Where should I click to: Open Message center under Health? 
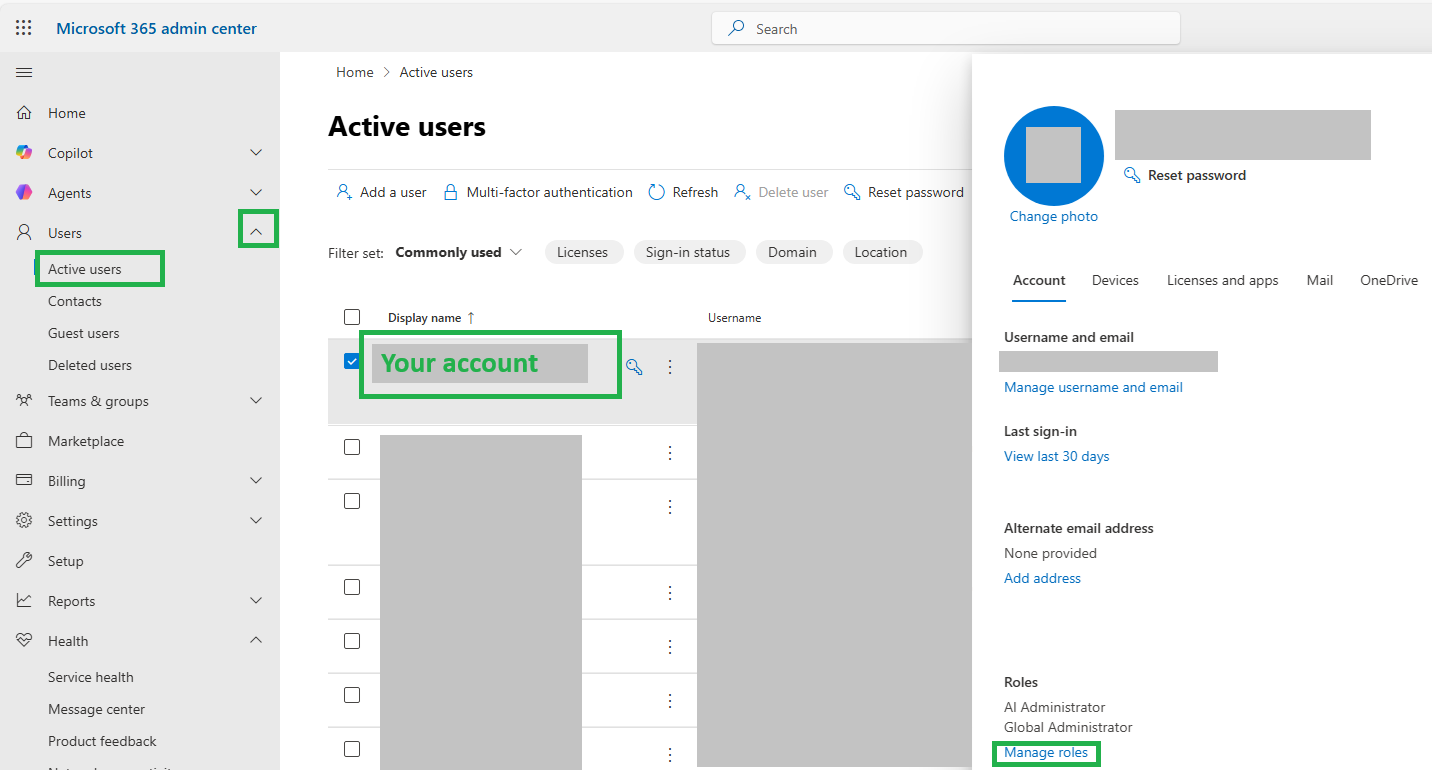(97, 709)
